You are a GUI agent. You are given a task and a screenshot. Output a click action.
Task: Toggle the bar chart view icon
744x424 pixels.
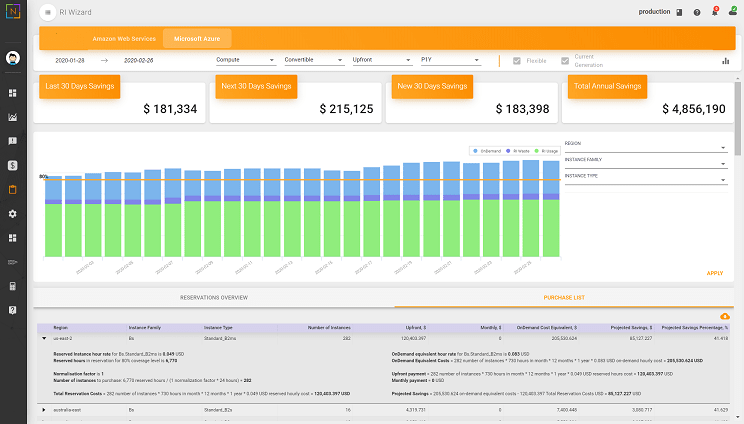[725, 60]
